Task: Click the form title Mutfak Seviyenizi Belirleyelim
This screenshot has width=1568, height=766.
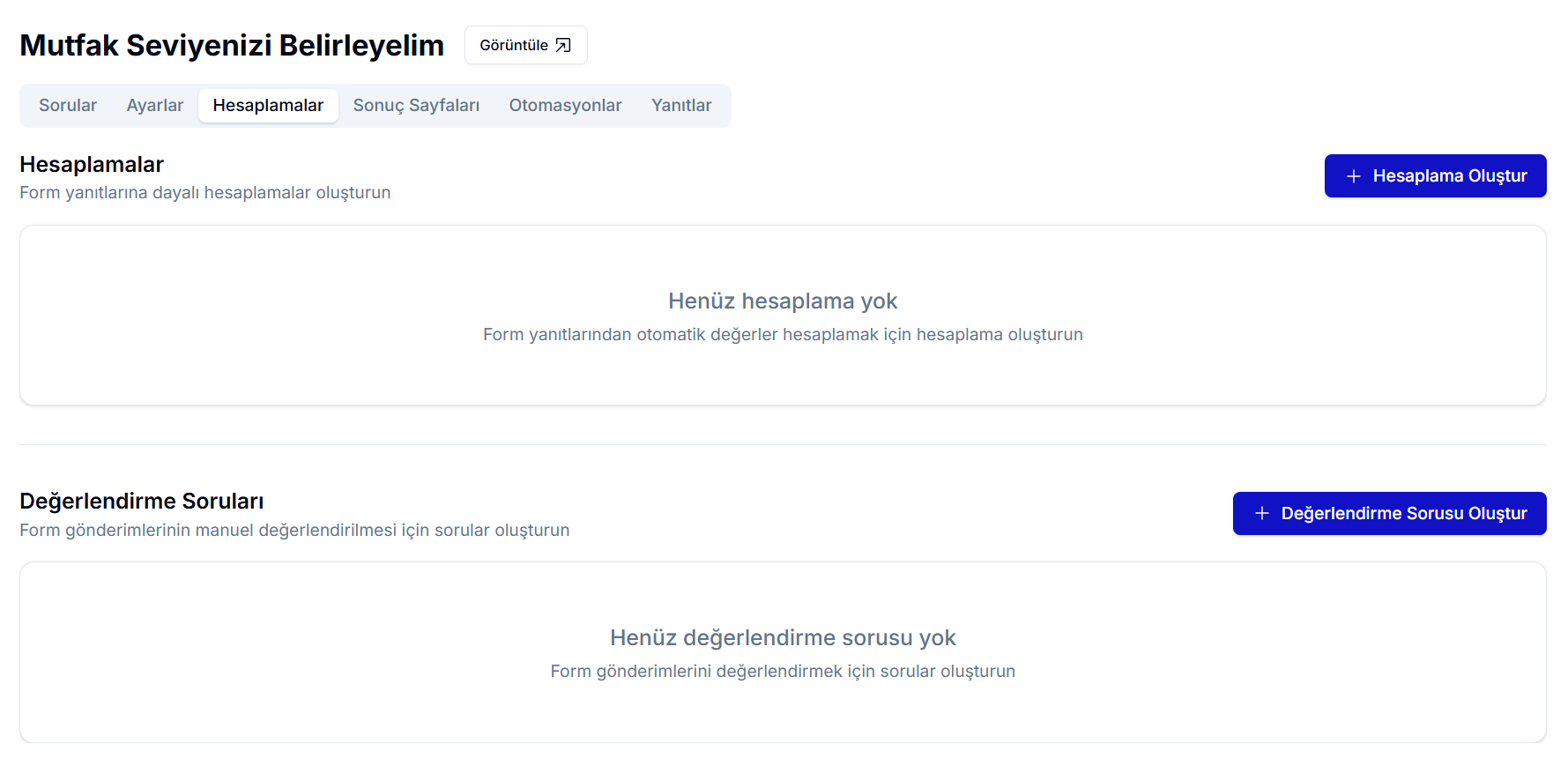Action: pos(232,45)
